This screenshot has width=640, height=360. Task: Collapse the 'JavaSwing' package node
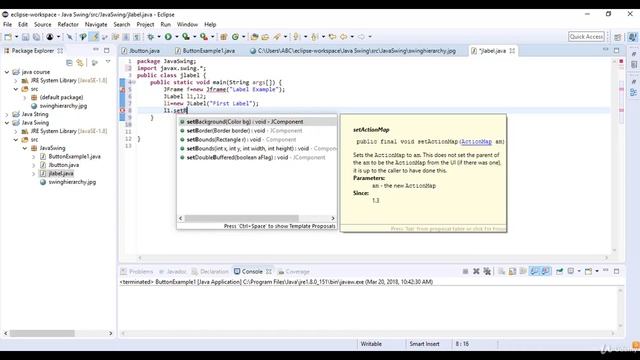tap(25, 148)
